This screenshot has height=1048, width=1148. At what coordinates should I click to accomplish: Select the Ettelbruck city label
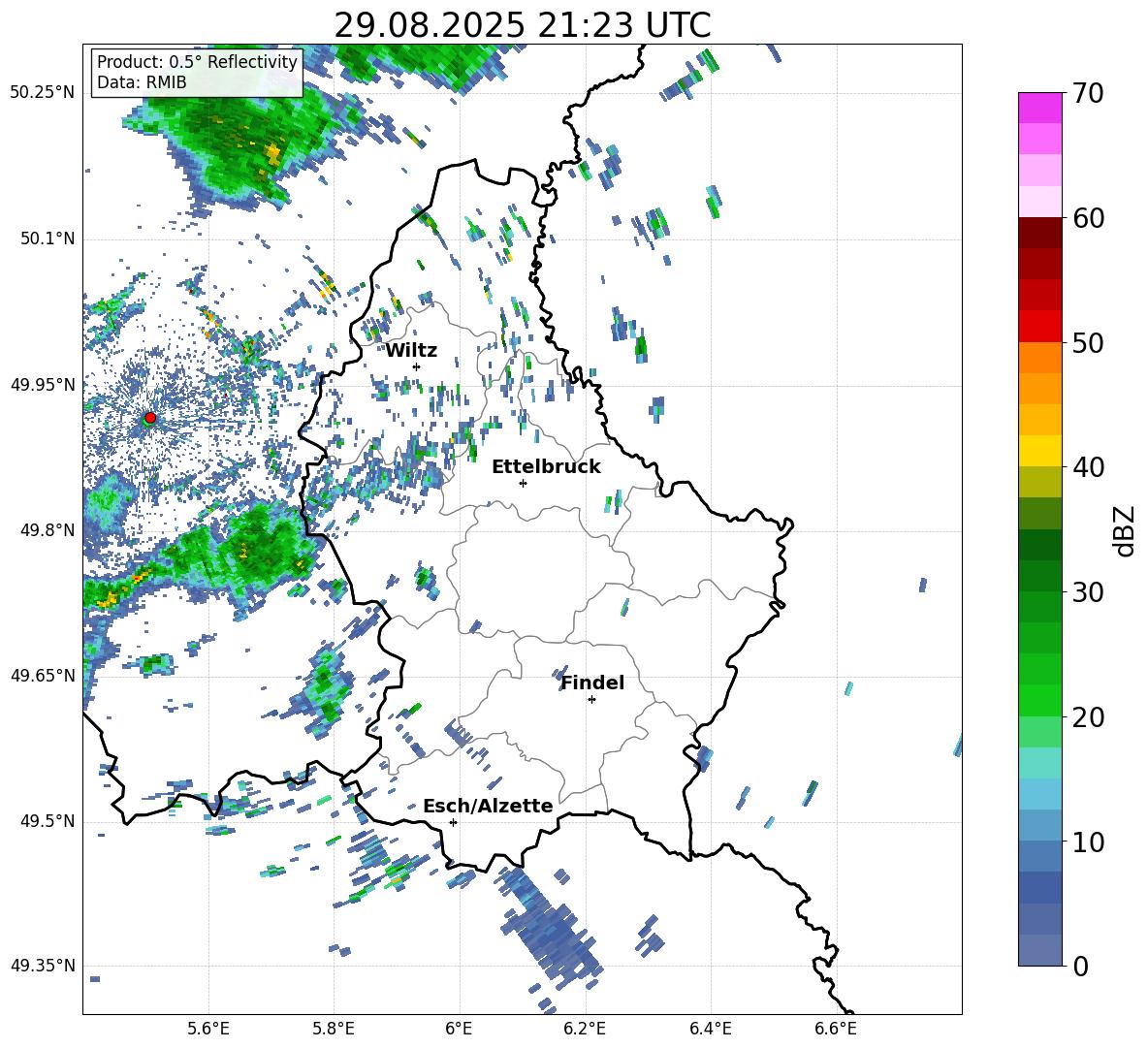(546, 467)
